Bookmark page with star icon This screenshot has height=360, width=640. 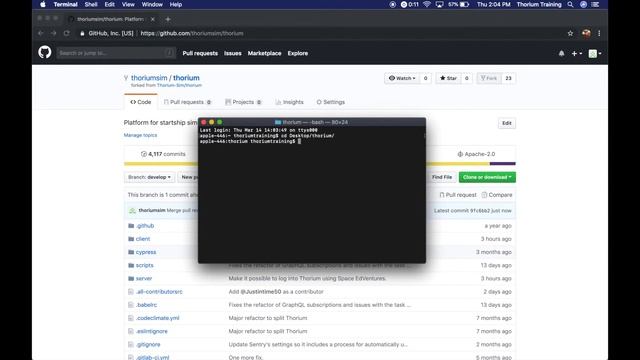570,33
